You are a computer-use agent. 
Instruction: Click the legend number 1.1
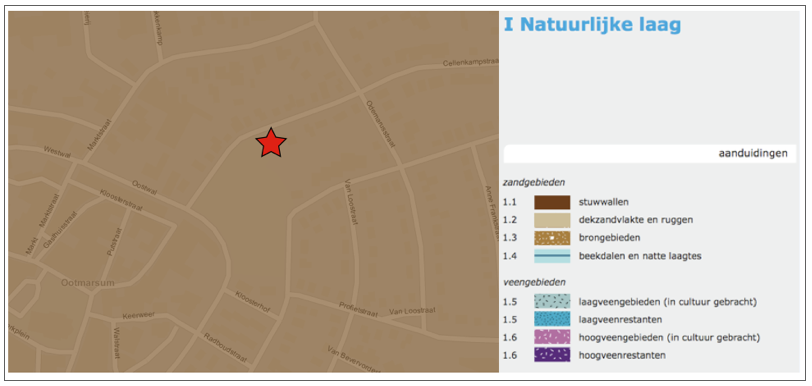pos(510,202)
